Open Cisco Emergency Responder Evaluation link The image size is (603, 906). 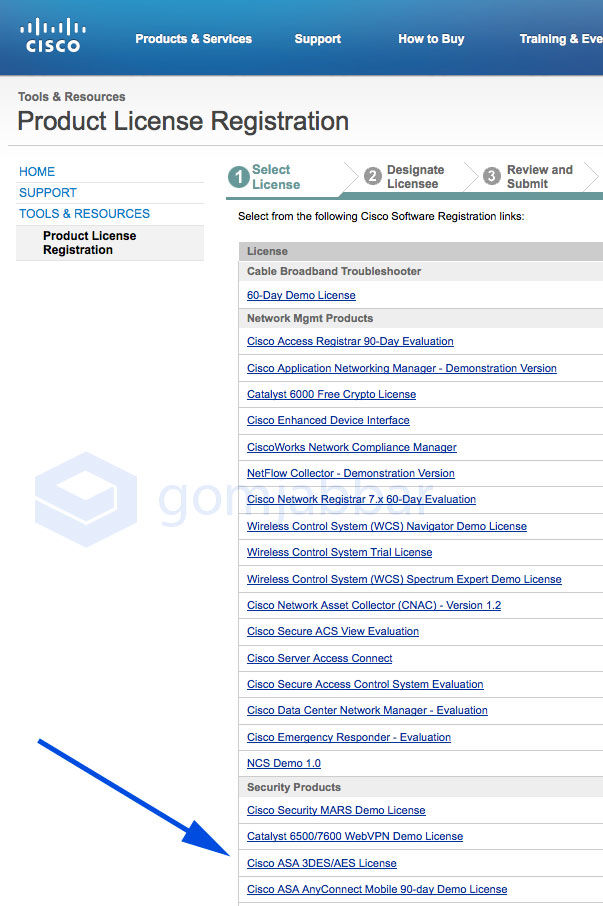click(x=349, y=737)
